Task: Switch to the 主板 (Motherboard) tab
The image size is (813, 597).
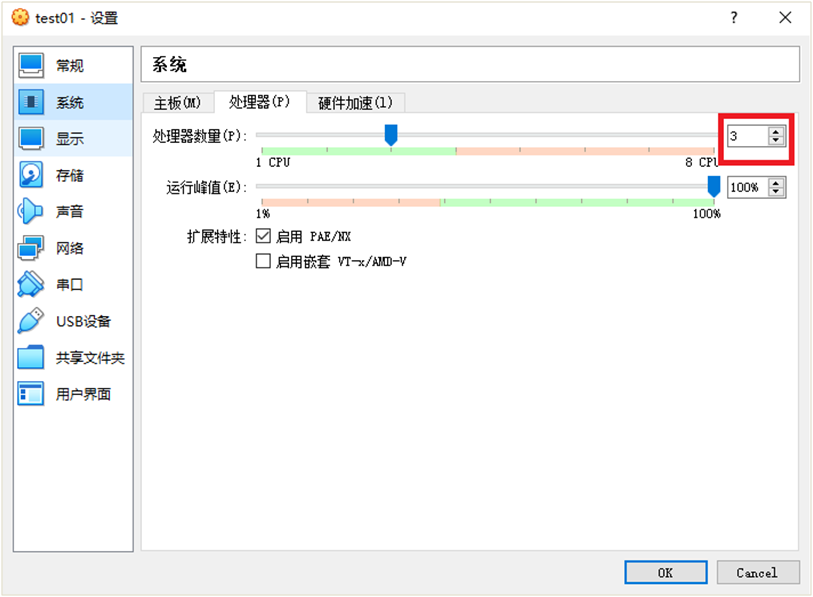Action: click(176, 102)
